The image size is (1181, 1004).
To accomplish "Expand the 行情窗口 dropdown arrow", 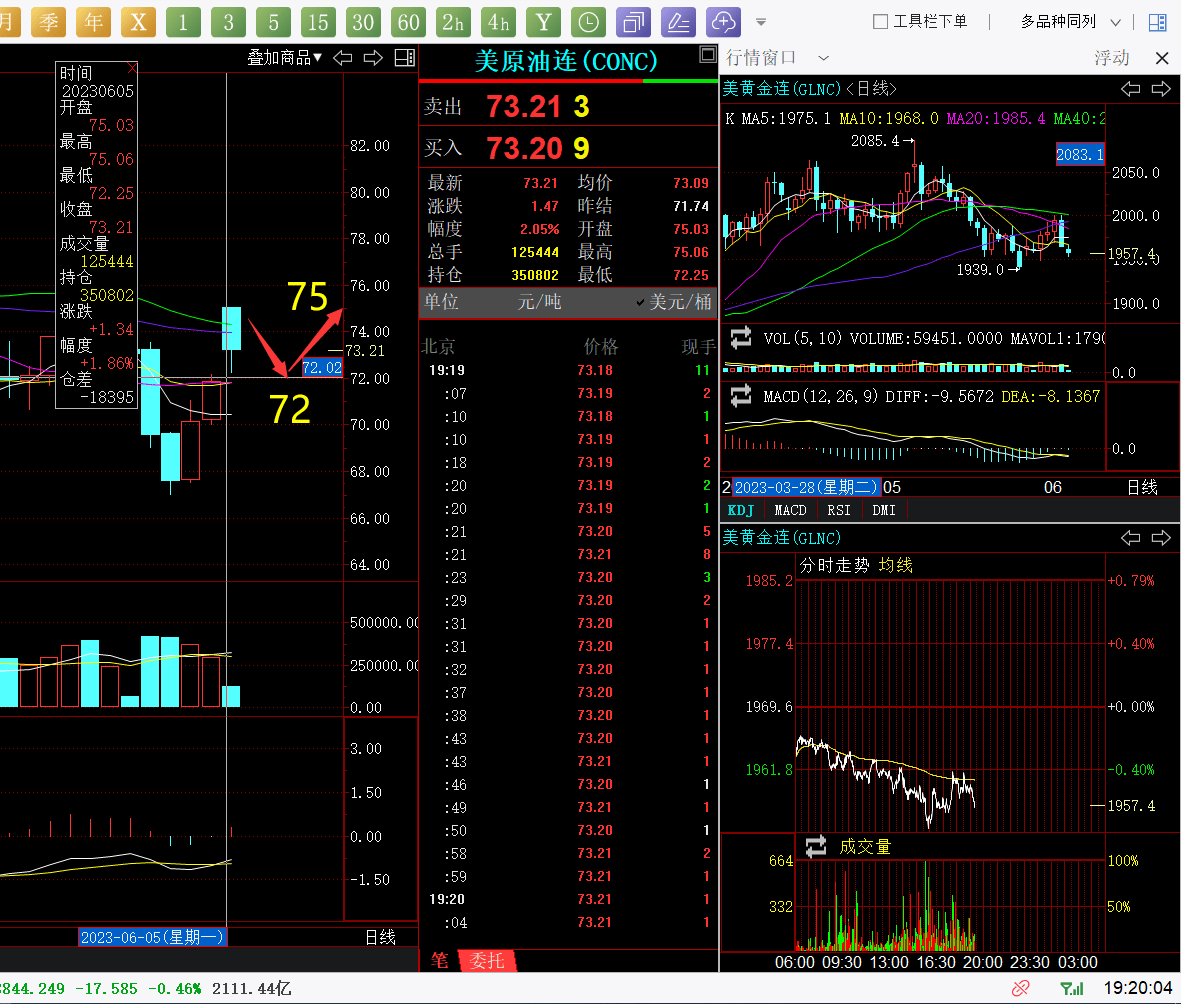I will coord(823,58).
